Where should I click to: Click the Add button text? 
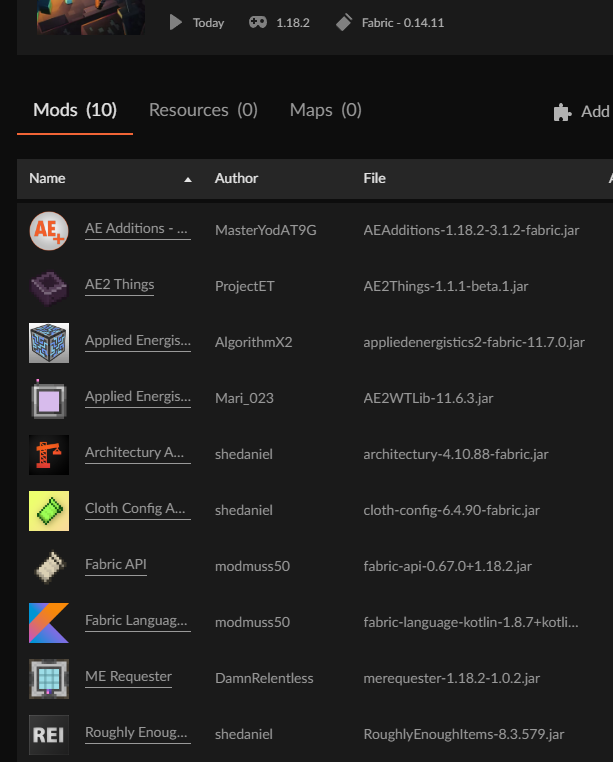595,111
